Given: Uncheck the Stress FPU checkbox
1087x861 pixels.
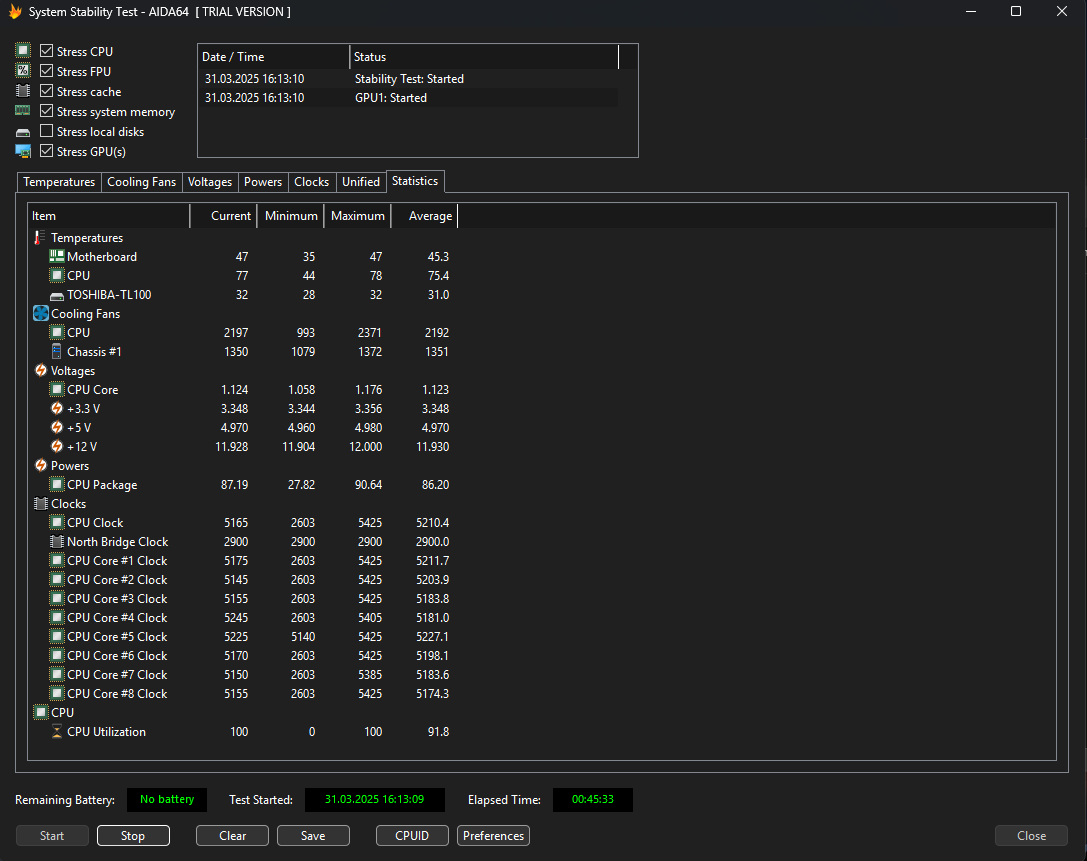Looking at the screenshot, I should click(x=46, y=71).
